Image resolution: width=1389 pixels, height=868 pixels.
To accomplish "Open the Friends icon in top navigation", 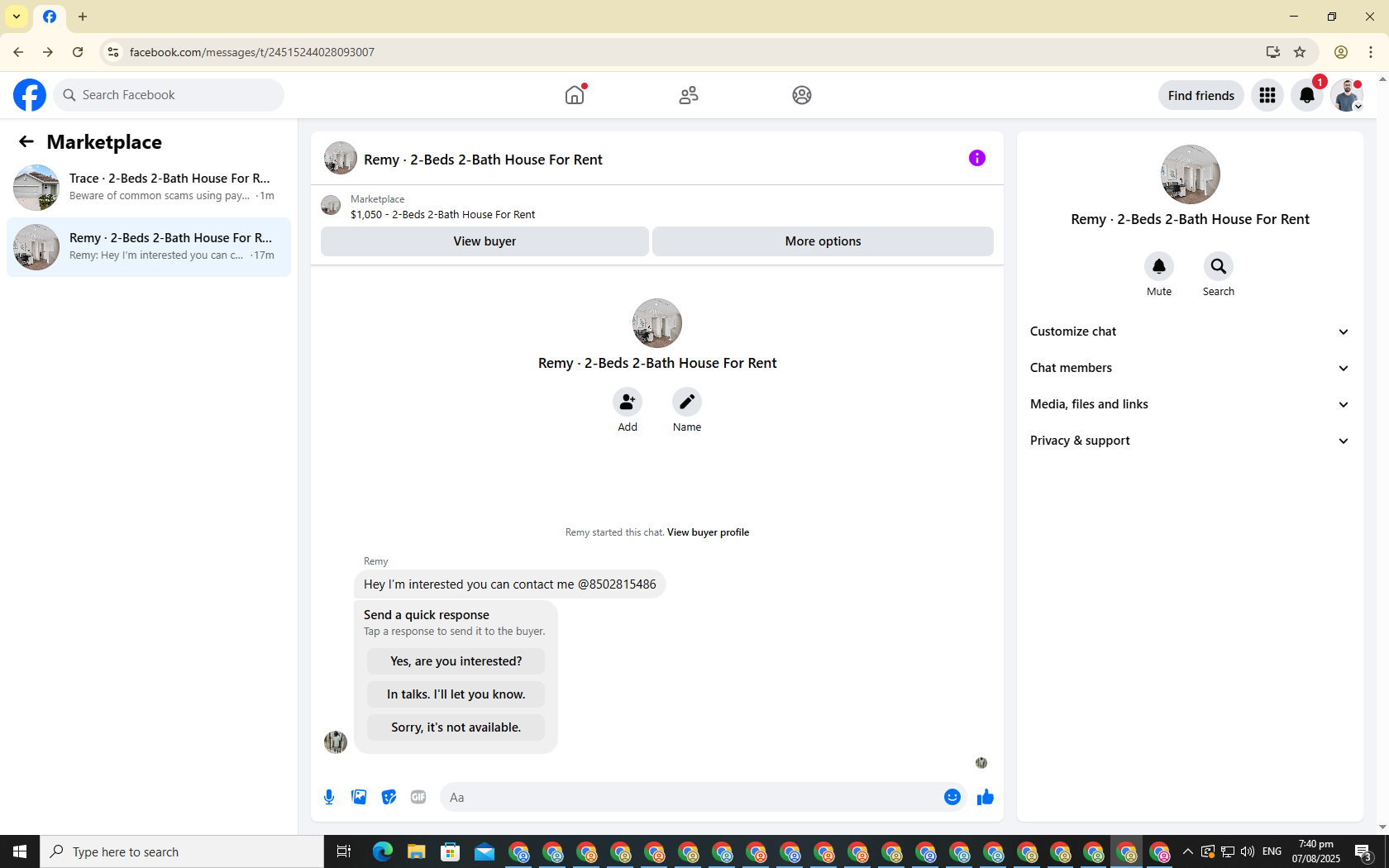I will (689, 95).
